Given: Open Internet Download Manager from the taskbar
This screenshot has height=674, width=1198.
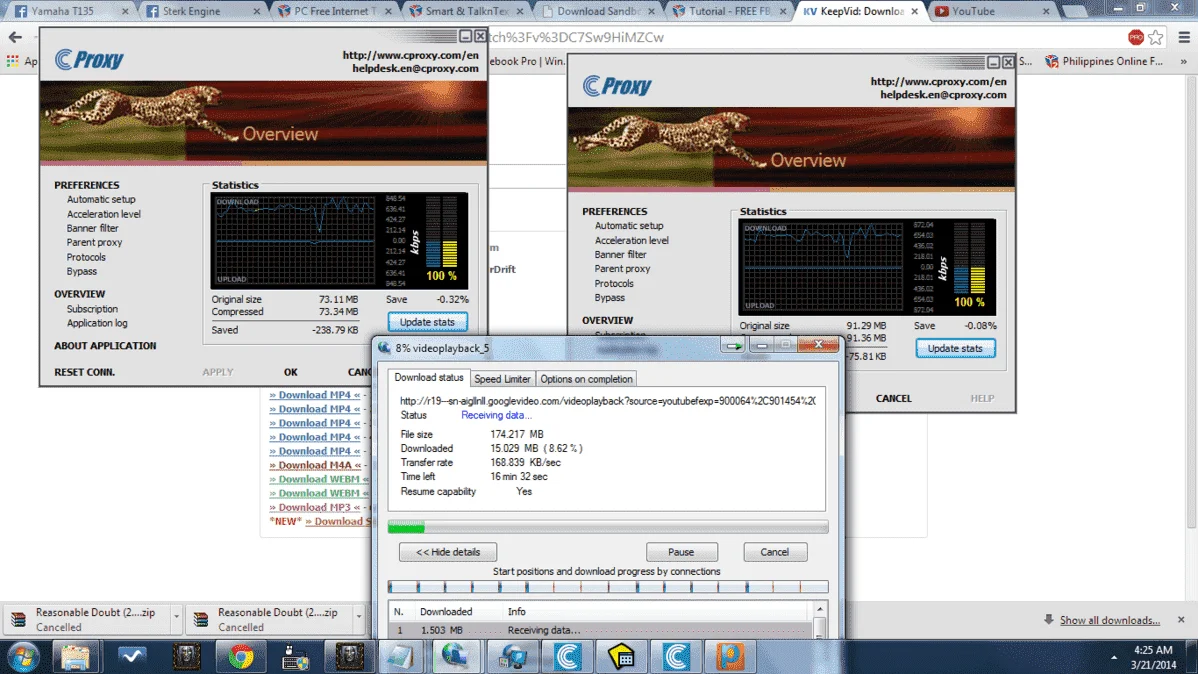Looking at the screenshot, I should [455, 656].
